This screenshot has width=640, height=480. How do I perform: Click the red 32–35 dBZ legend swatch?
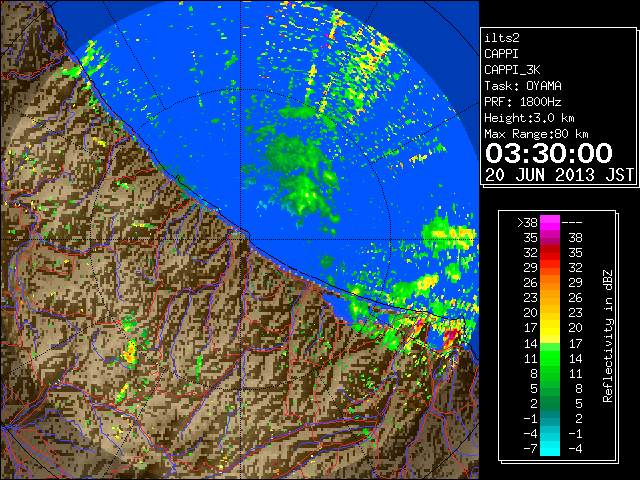point(550,253)
